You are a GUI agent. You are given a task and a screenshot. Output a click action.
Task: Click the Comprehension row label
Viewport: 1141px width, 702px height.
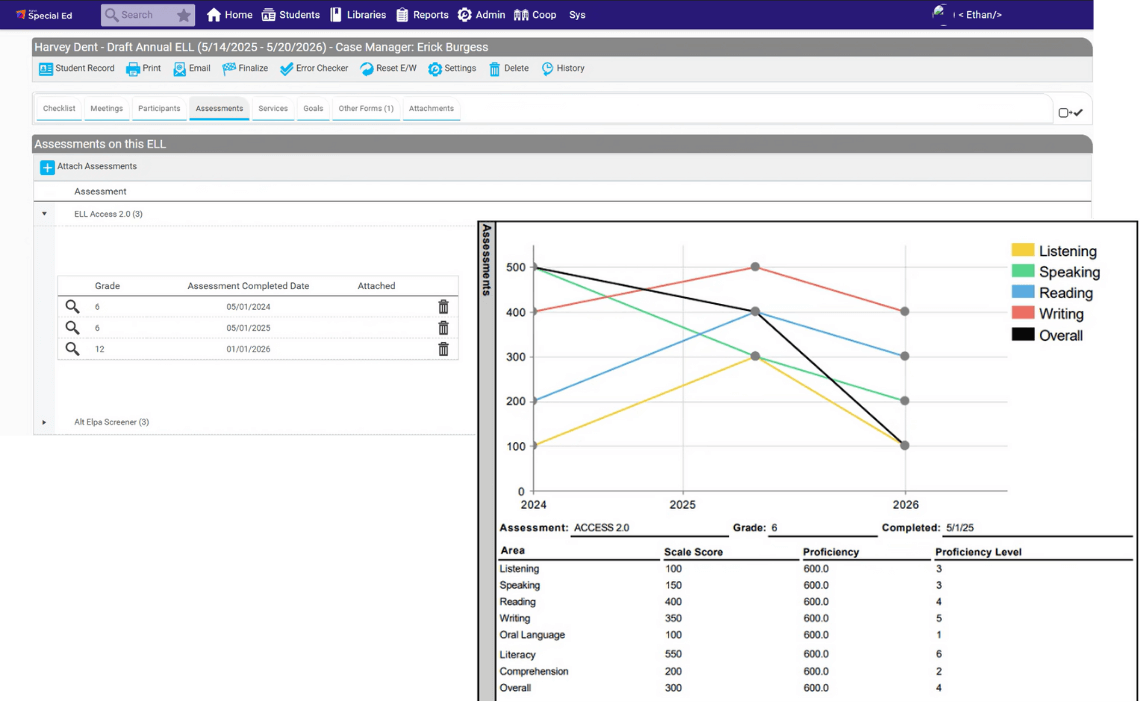[x=533, y=671]
